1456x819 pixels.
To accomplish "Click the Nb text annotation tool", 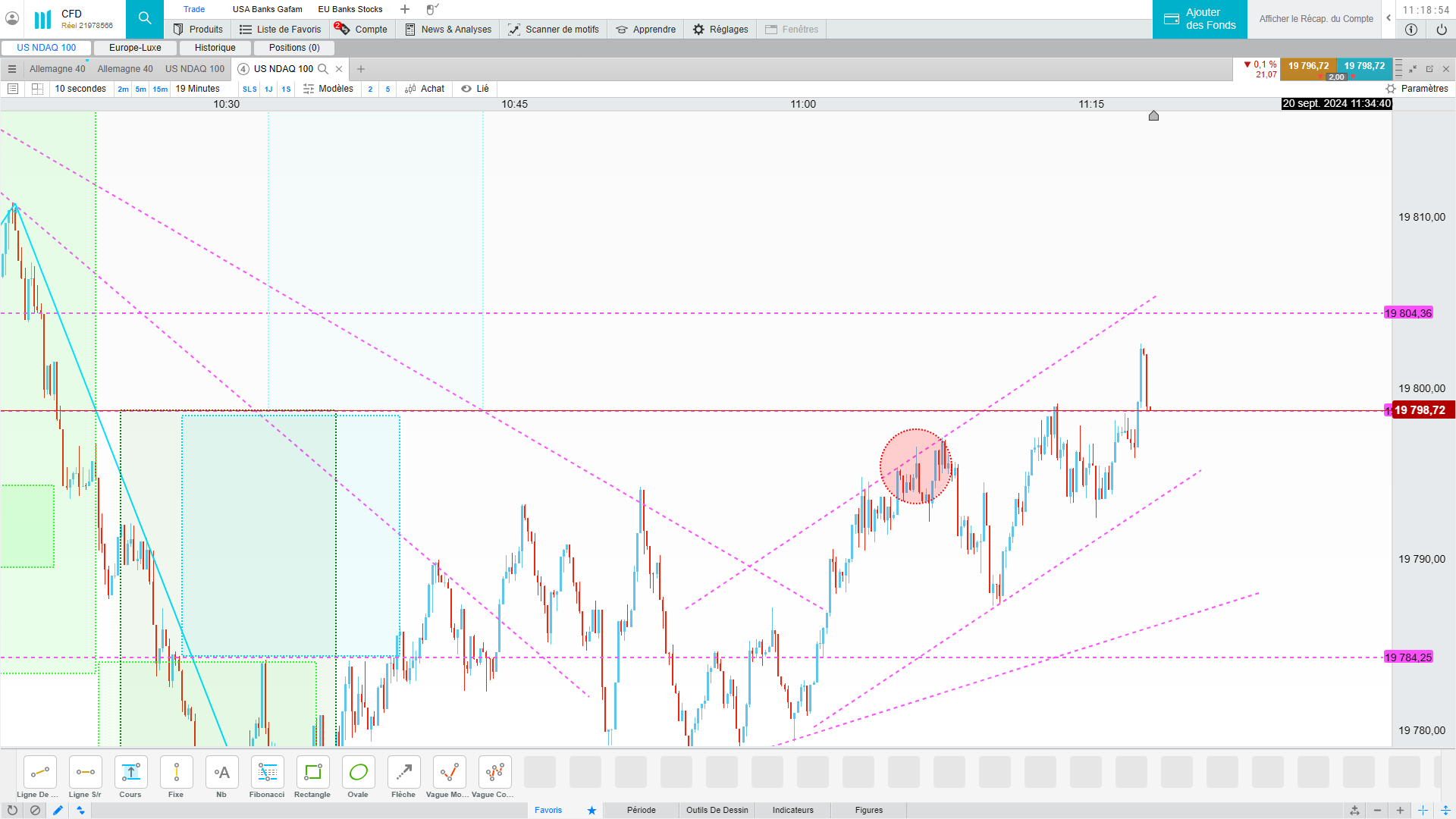I will click(221, 773).
